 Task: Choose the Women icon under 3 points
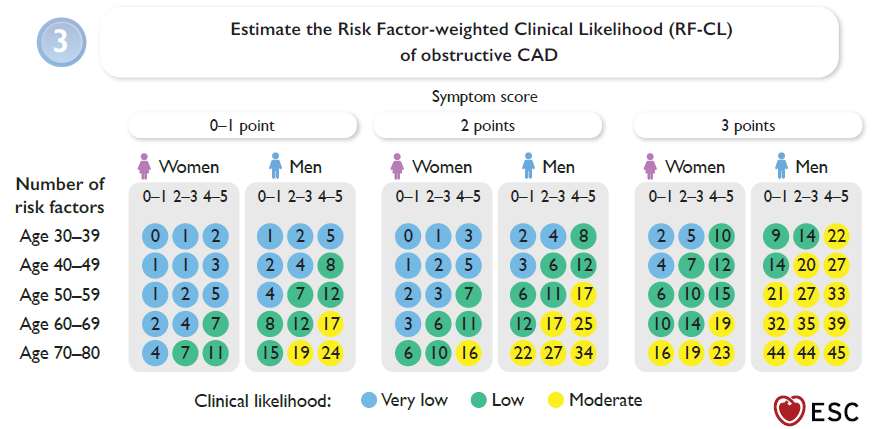coord(651,165)
